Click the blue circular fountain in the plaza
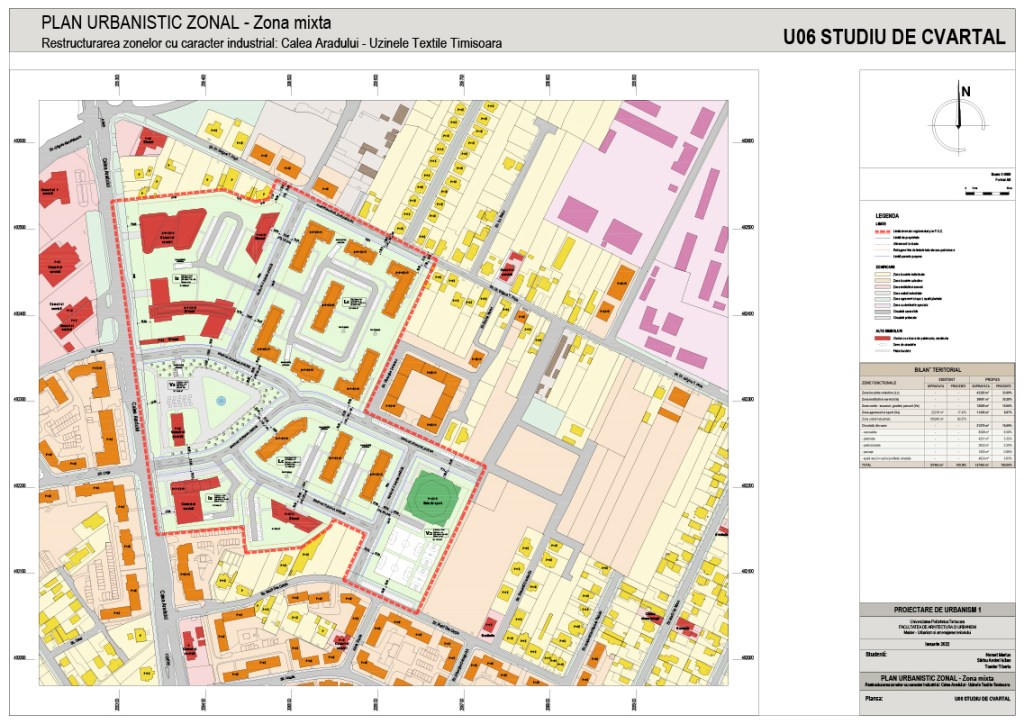The height and width of the screenshot is (724, 1024). click(x=221, y=400)
